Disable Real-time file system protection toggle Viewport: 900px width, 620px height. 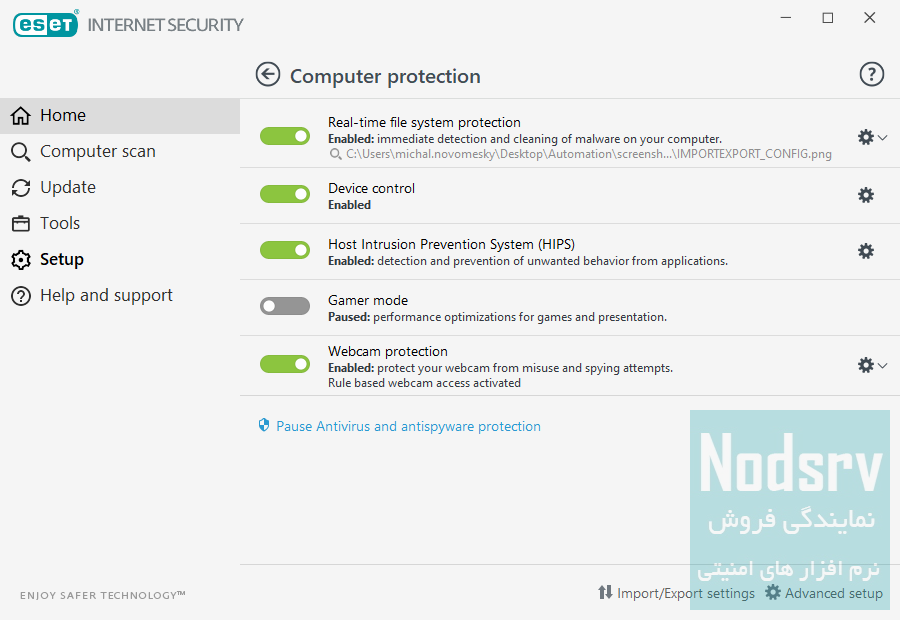coord(285,136)
